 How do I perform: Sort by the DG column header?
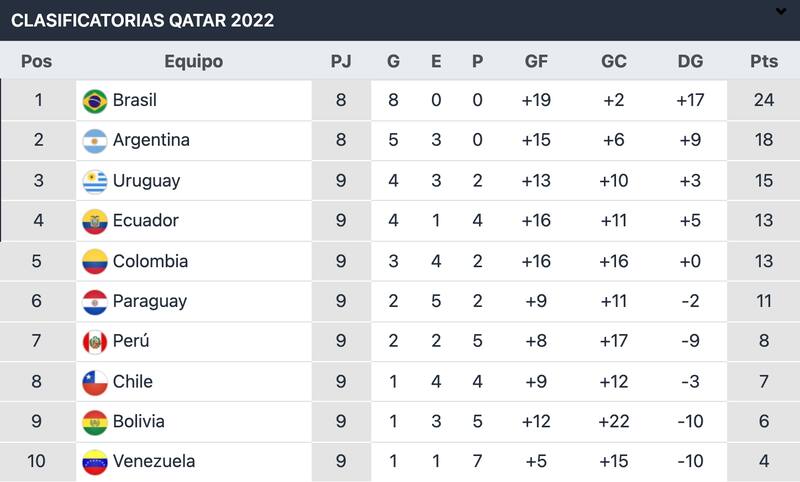(x=690, y=61)
